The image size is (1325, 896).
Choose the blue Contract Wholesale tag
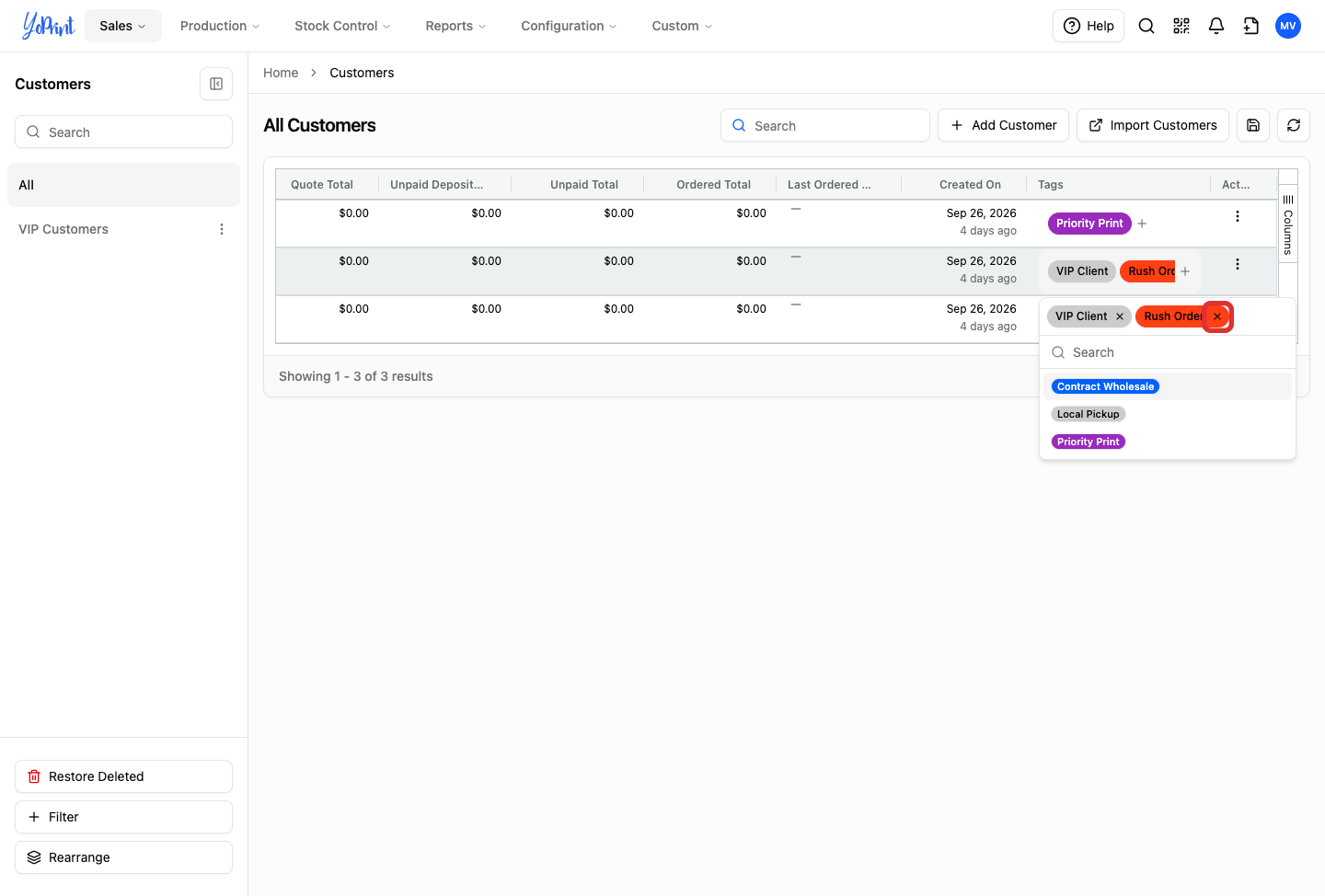(x=1105, y=386)
